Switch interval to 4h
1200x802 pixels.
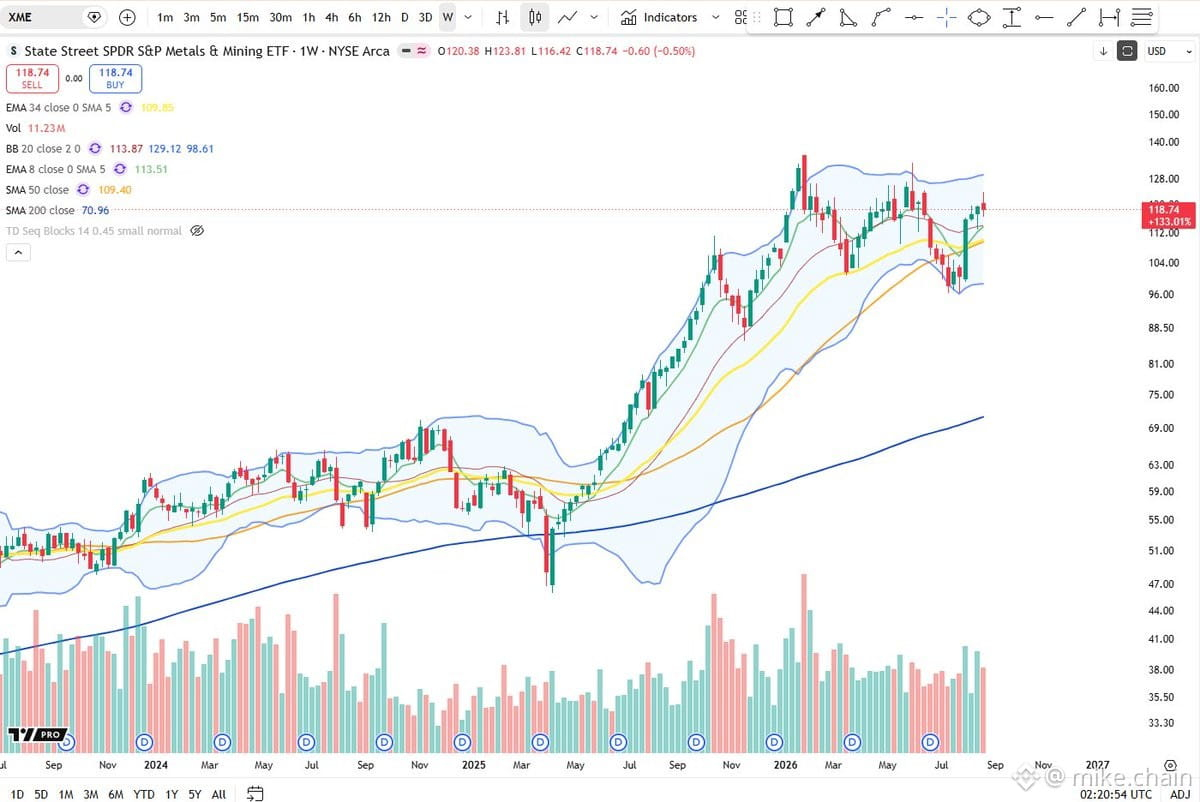331,17
